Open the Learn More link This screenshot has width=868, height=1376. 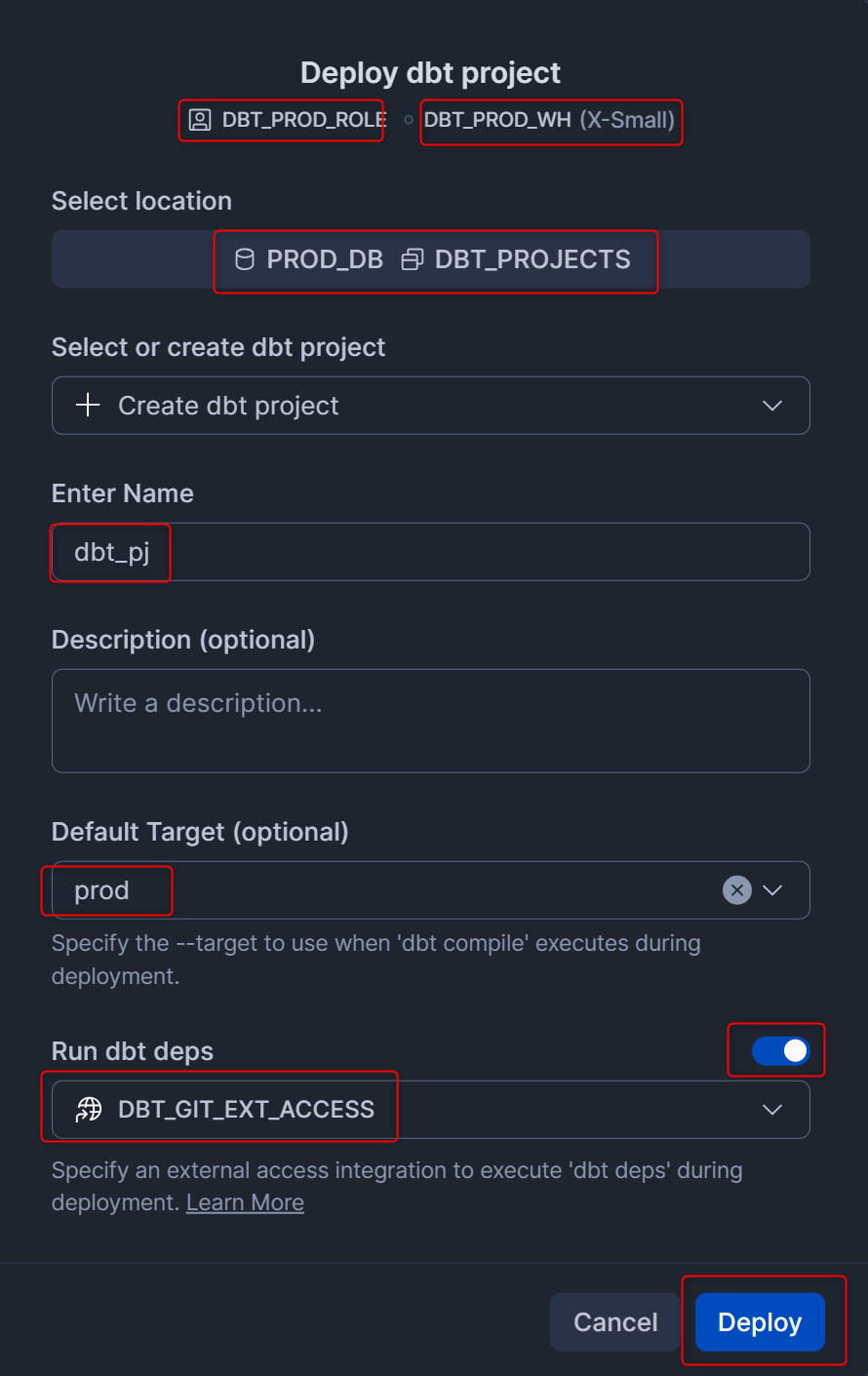(x=245, y=1202)
